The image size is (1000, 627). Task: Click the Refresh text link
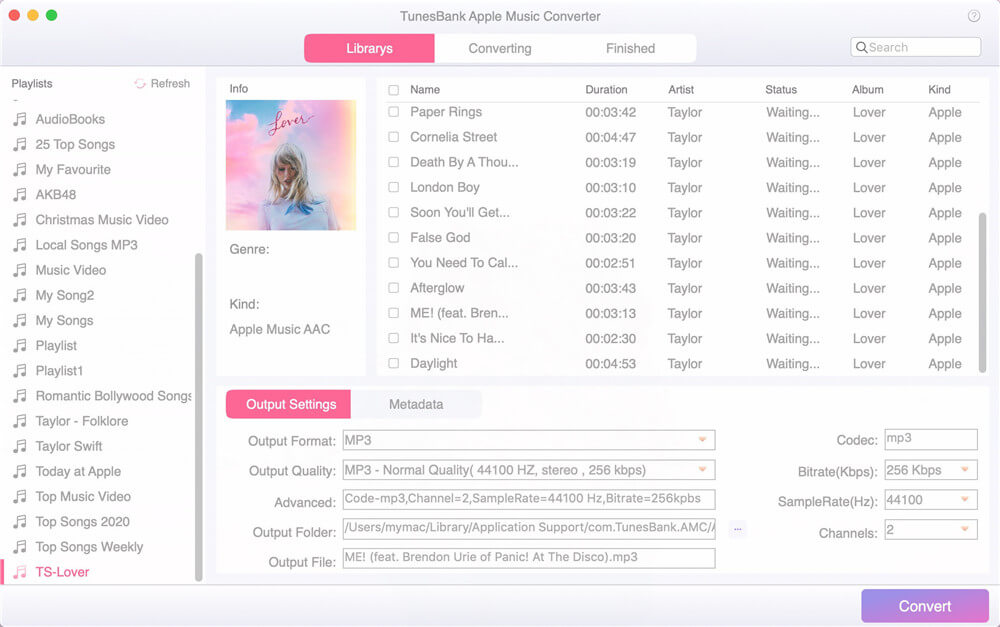point(170,84)
